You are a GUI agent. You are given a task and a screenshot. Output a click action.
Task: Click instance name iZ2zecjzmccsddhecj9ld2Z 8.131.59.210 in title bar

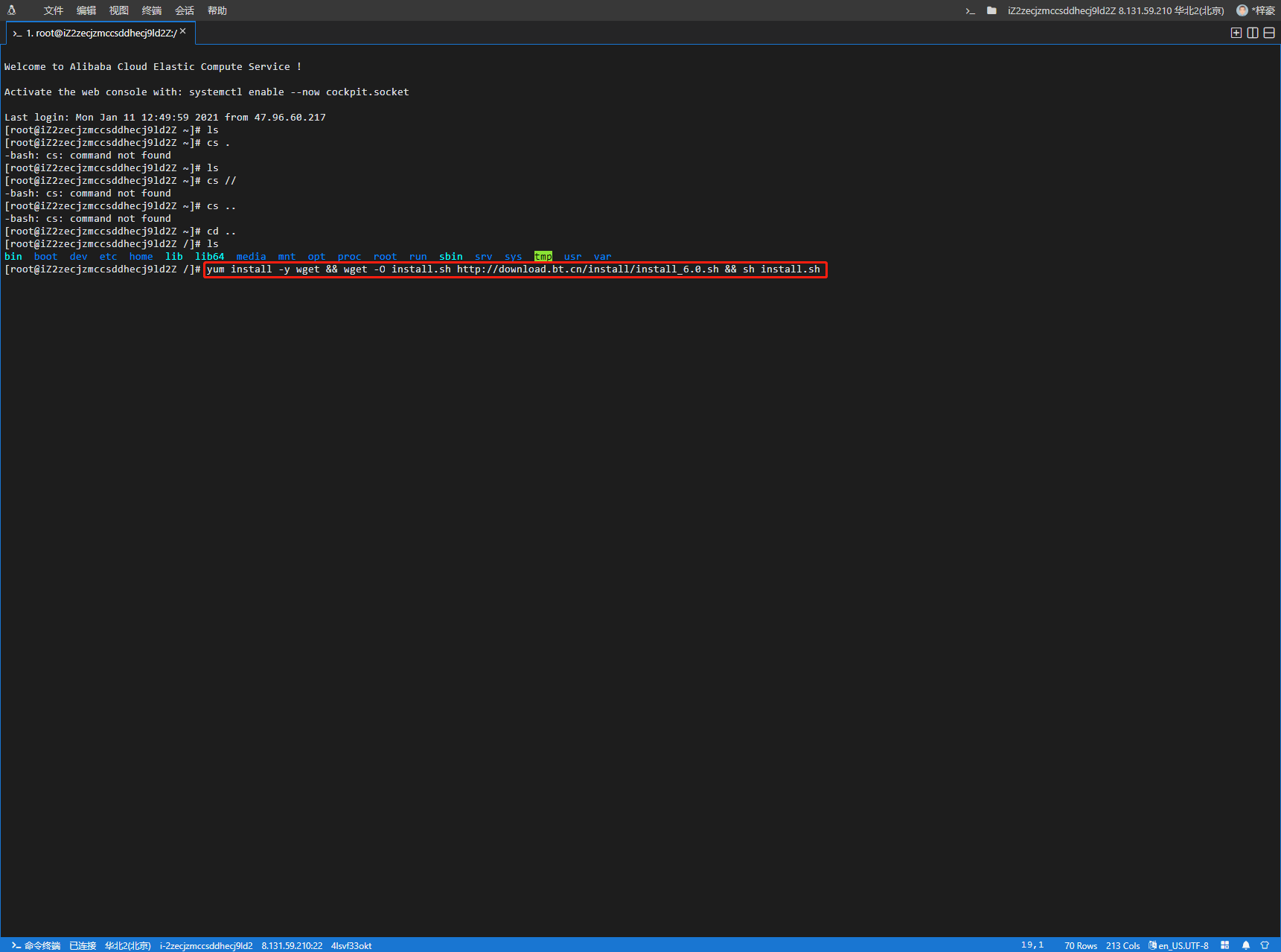click(1116, 10)
